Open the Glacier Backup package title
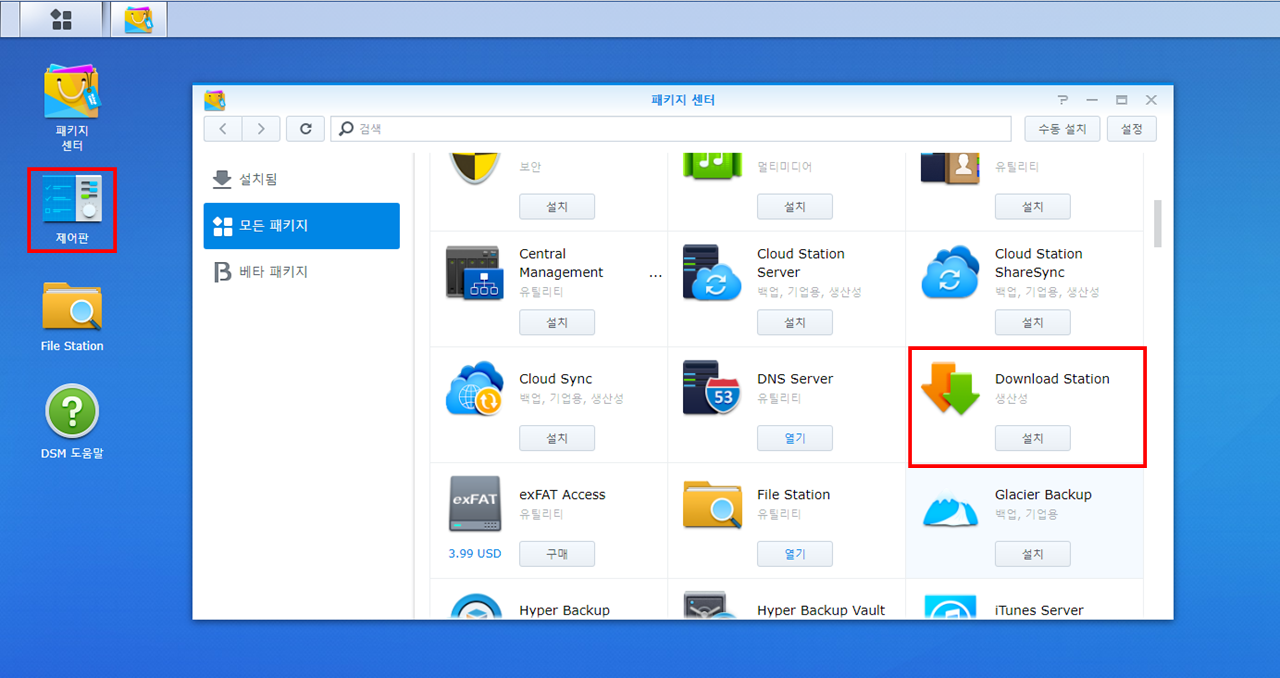This screenshot has width=1280, height=678. pos(1043,495)
